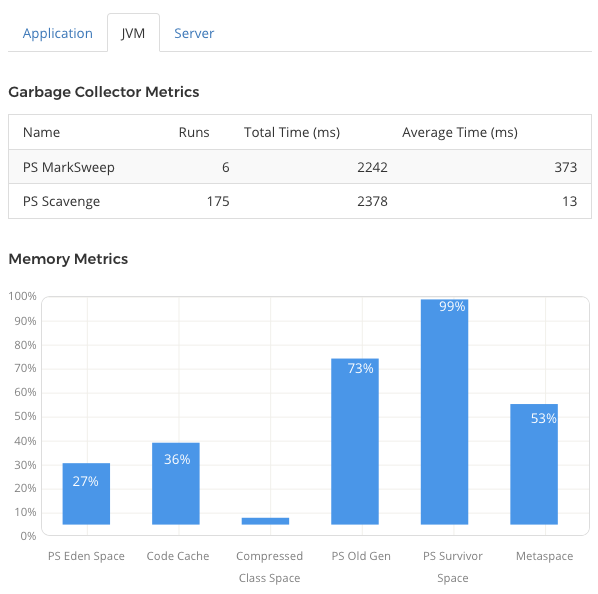The width and height of the screenshot is (598, 594).
Task: Click the Garbage Collector Metrics heading
Action: (x=104, y=92)
